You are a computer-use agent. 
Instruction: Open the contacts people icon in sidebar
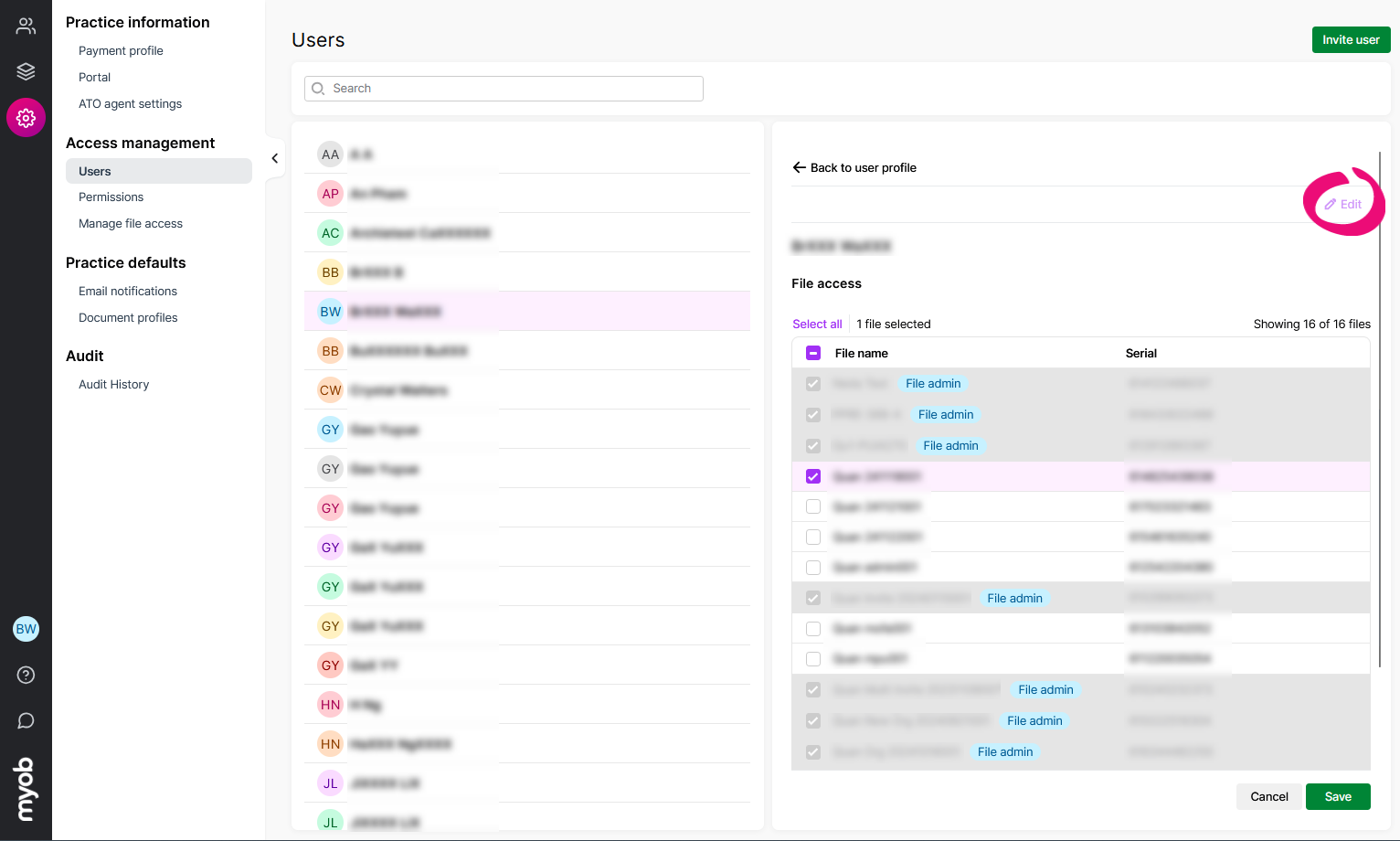tap(26, 26)
